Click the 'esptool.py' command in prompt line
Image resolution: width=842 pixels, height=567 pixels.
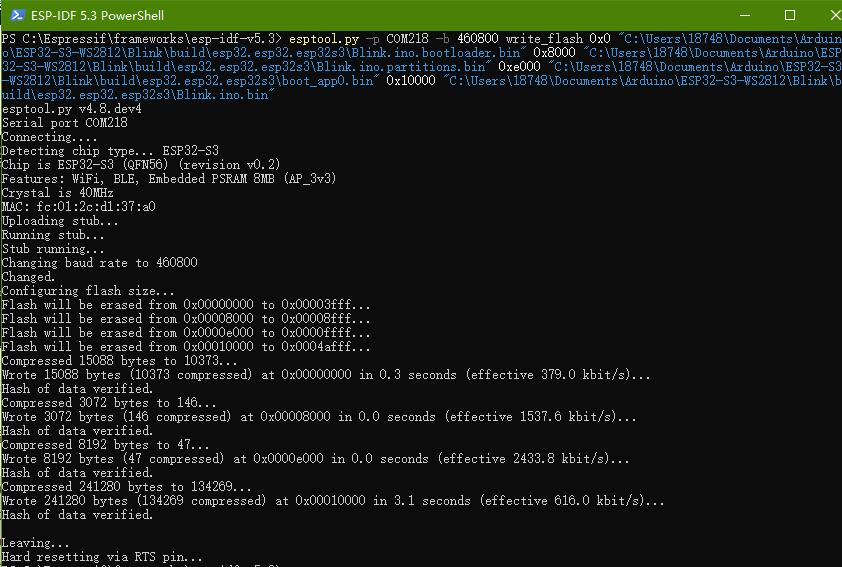pos(324,39)
